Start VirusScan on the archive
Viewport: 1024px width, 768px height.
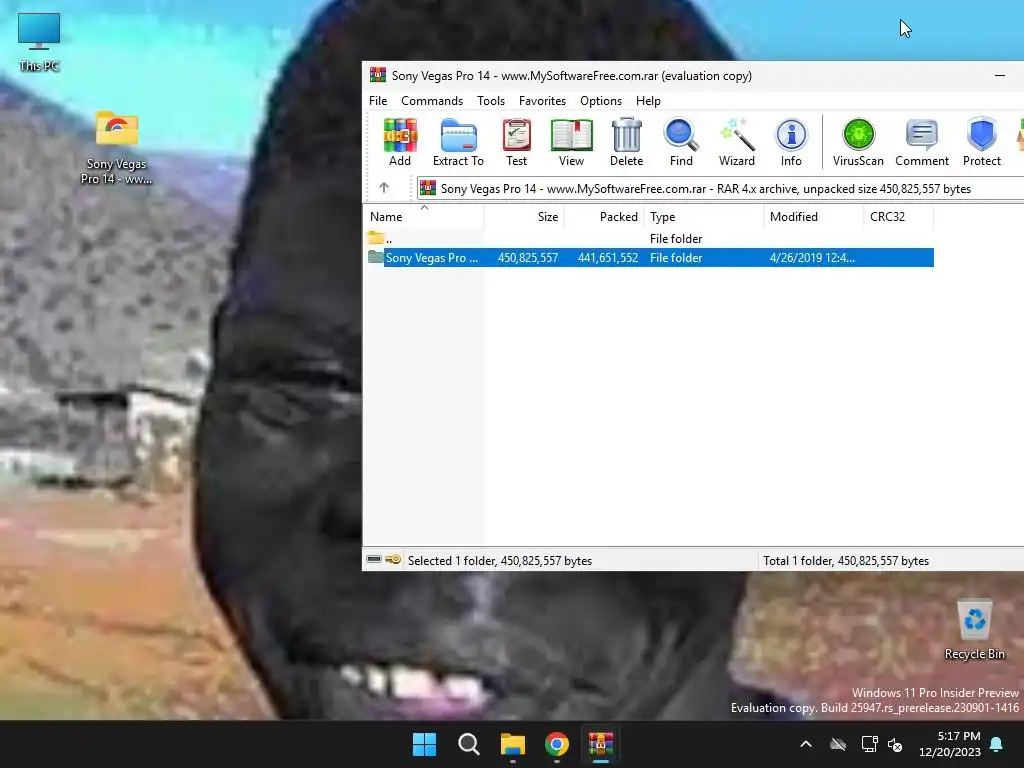point(857,142)
